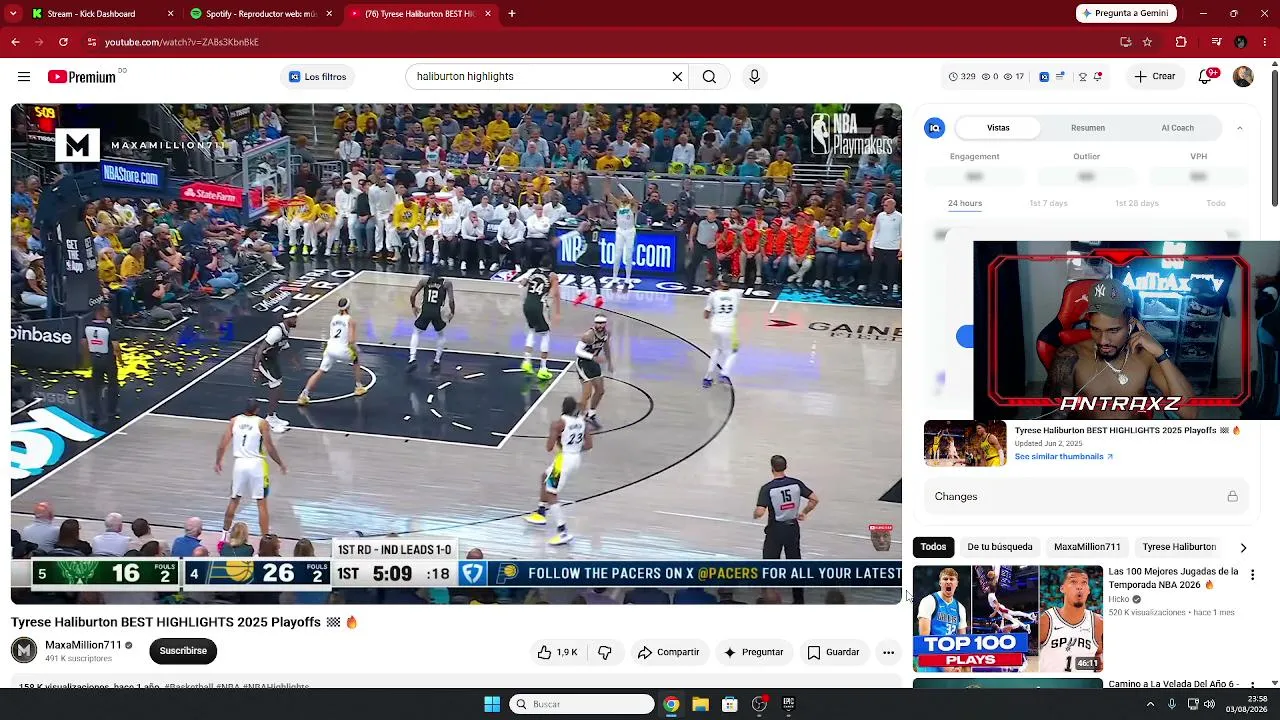Screen dimensions: 1280x720
Task: Click the extension alert bell with red dot
Action: click(x=1097, y=77)
